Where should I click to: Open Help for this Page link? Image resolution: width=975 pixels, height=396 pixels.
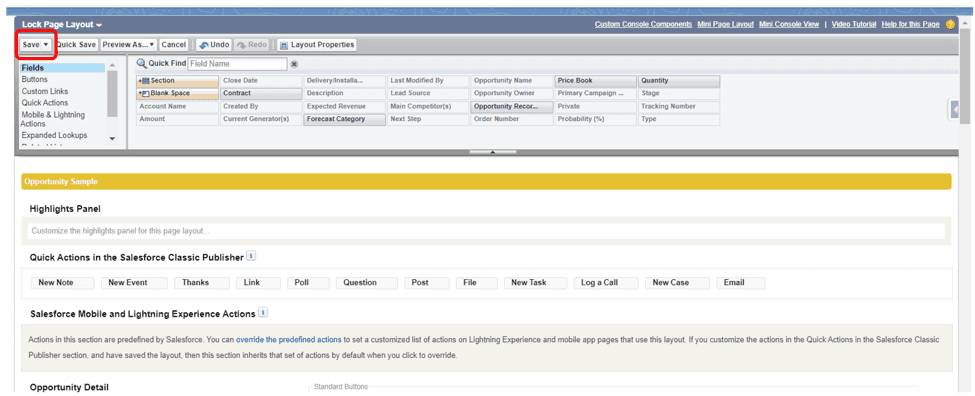910,24
